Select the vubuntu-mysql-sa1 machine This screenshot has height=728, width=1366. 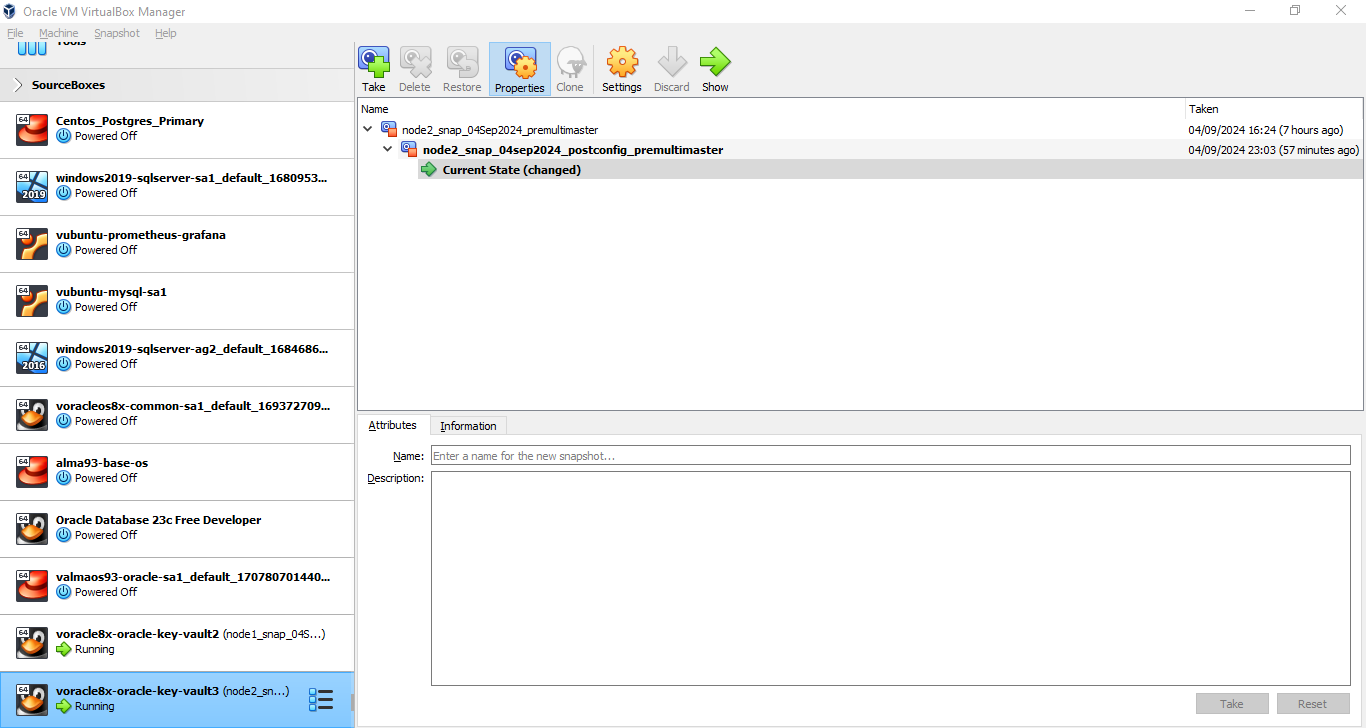[x=177, y=300]
